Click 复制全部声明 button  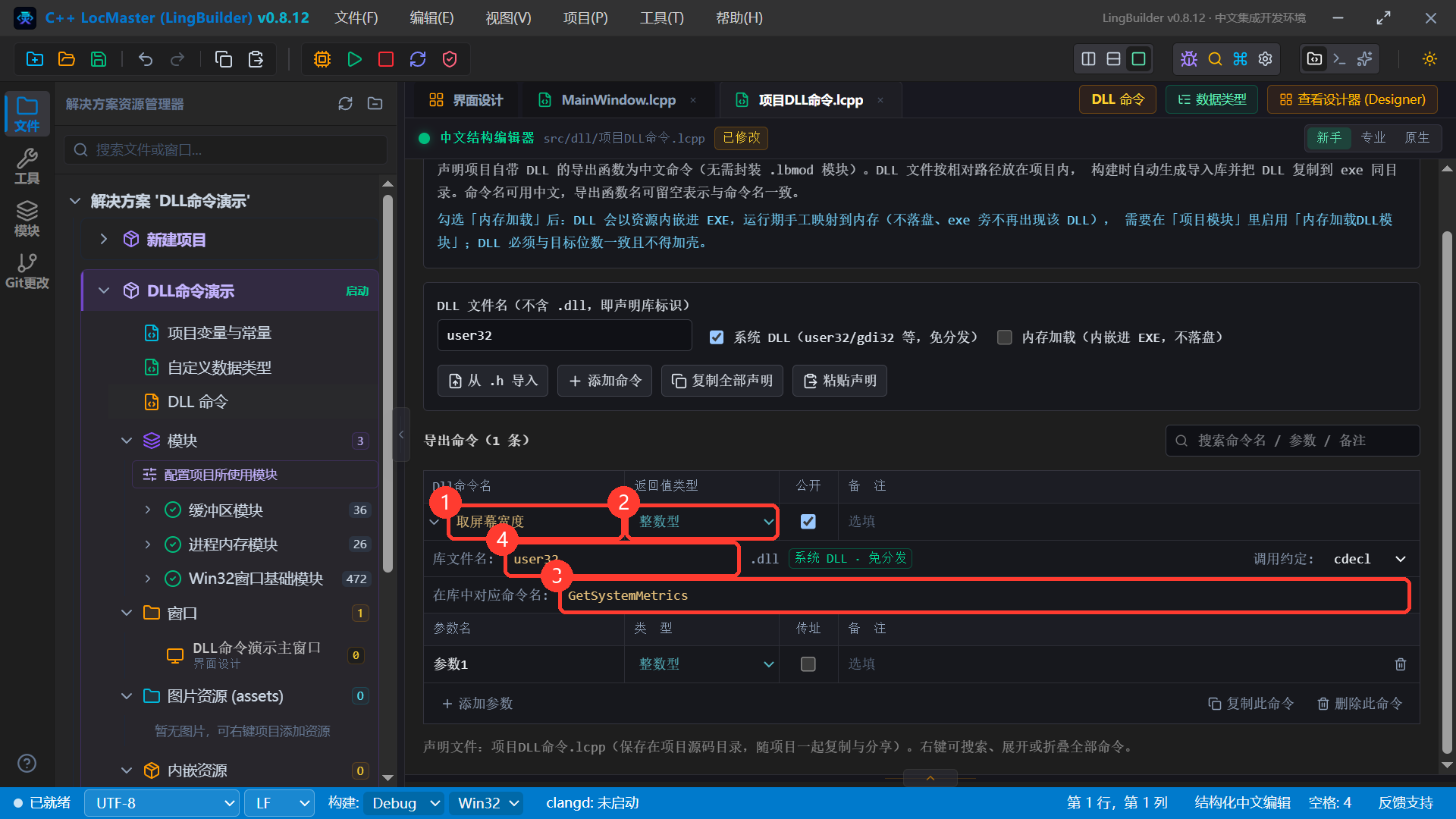[722, 381]
